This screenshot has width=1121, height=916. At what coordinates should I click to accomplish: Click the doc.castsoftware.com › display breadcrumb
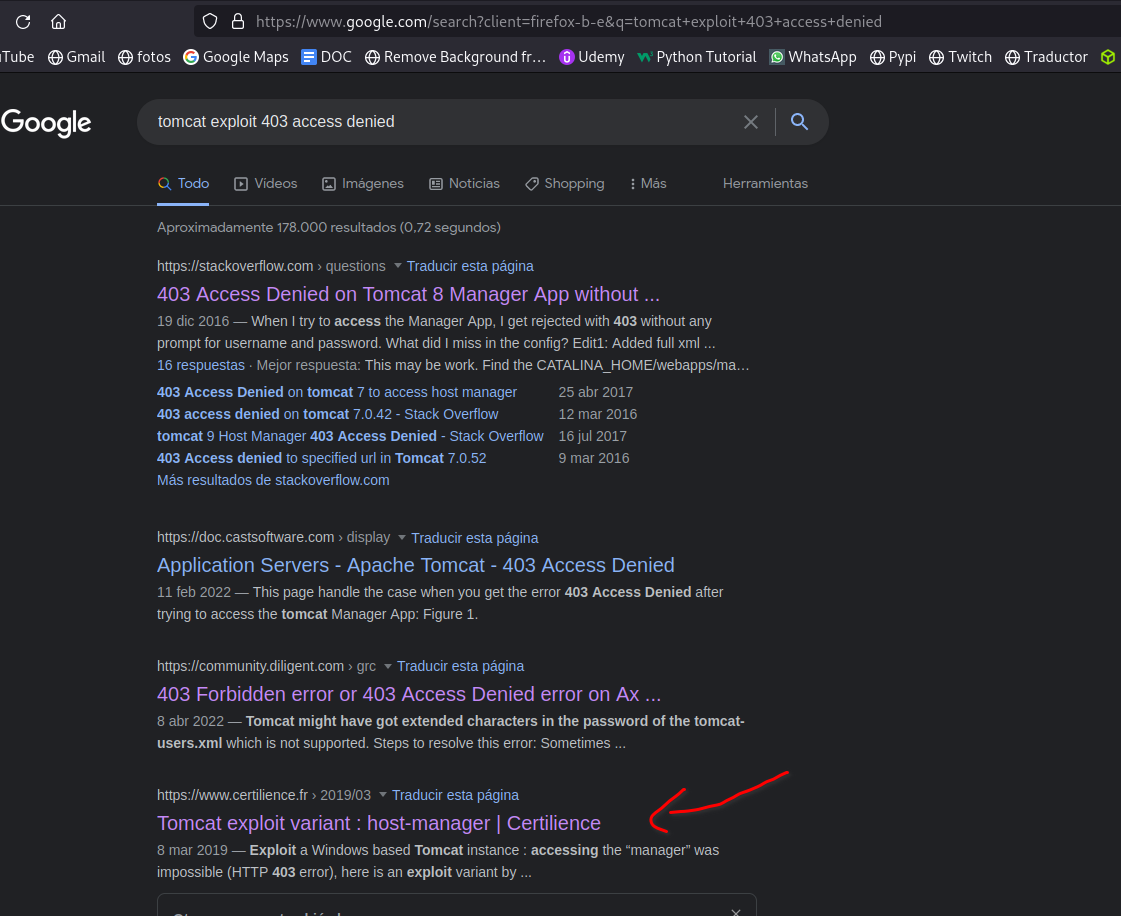pyautogui.click(x=274, y=538)
